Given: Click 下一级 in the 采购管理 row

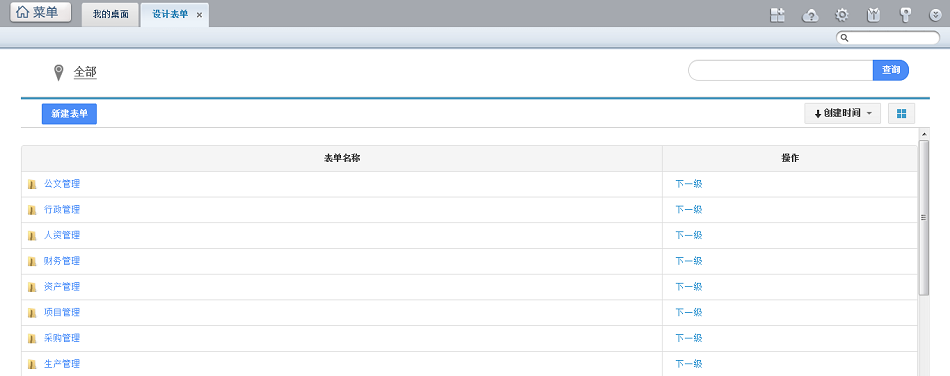Looking at the screenshot, I should click(x=689, y=338).
